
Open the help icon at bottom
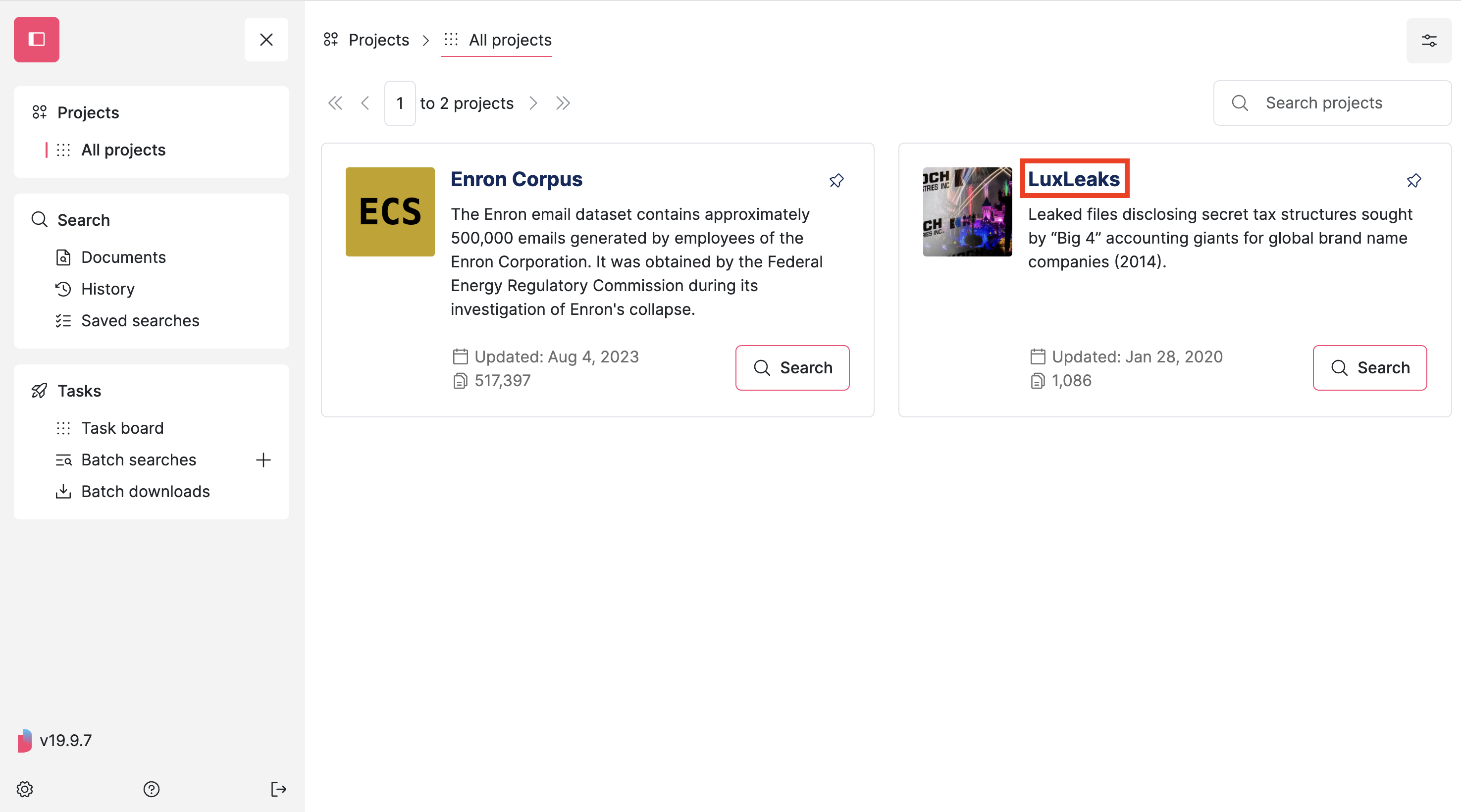pos(151,789)
